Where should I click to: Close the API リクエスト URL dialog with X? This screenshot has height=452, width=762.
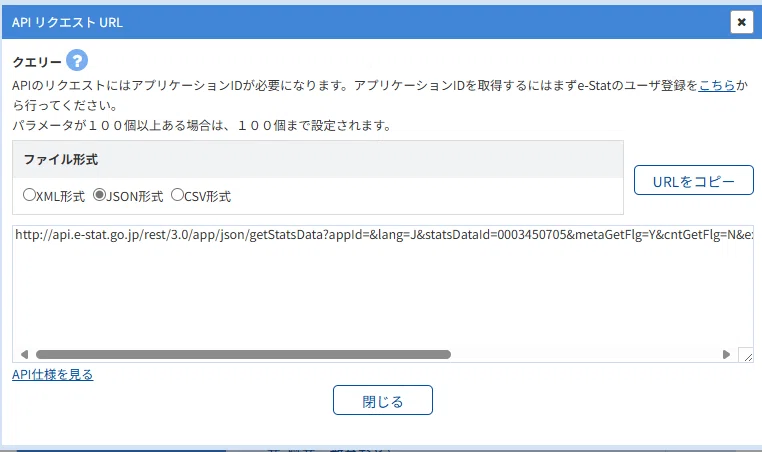pyautogui.click(x=742, y=22)
